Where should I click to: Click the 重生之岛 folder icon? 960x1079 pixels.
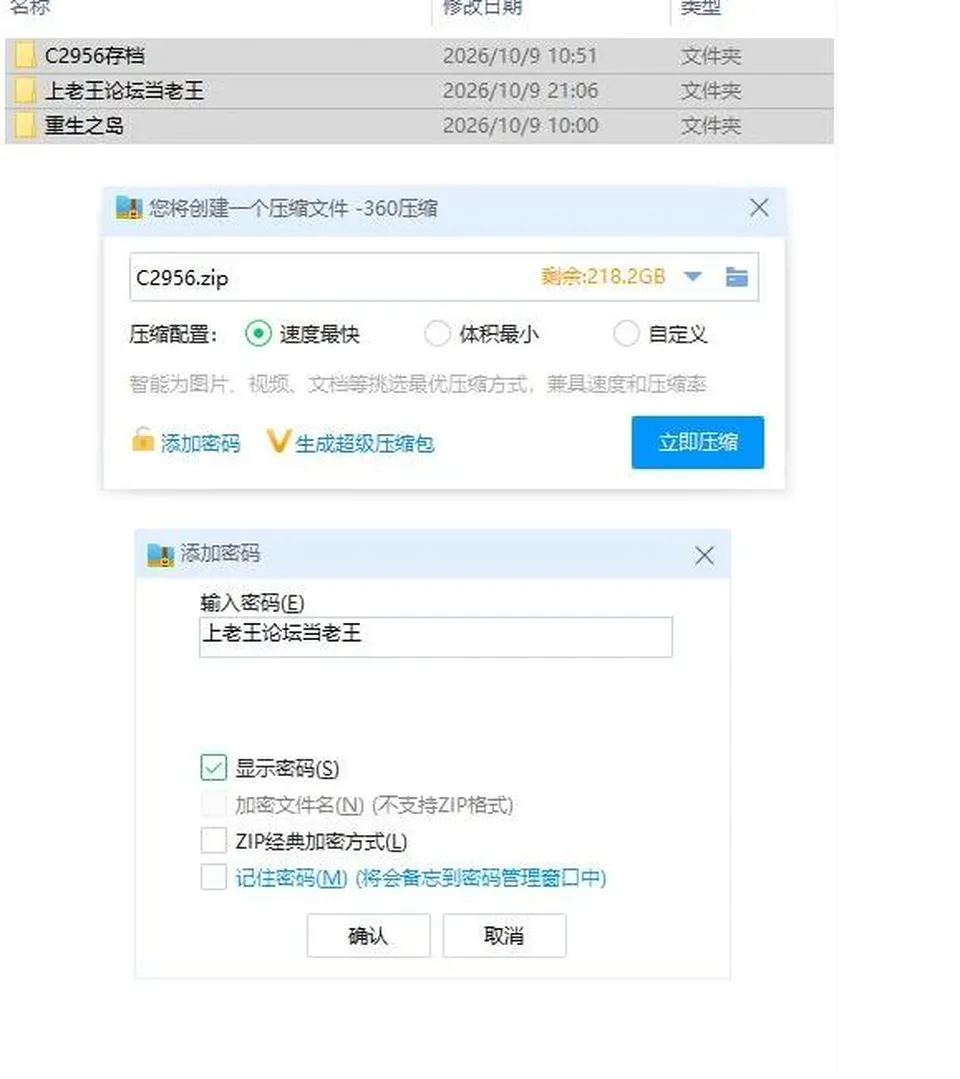coord(25,126)
